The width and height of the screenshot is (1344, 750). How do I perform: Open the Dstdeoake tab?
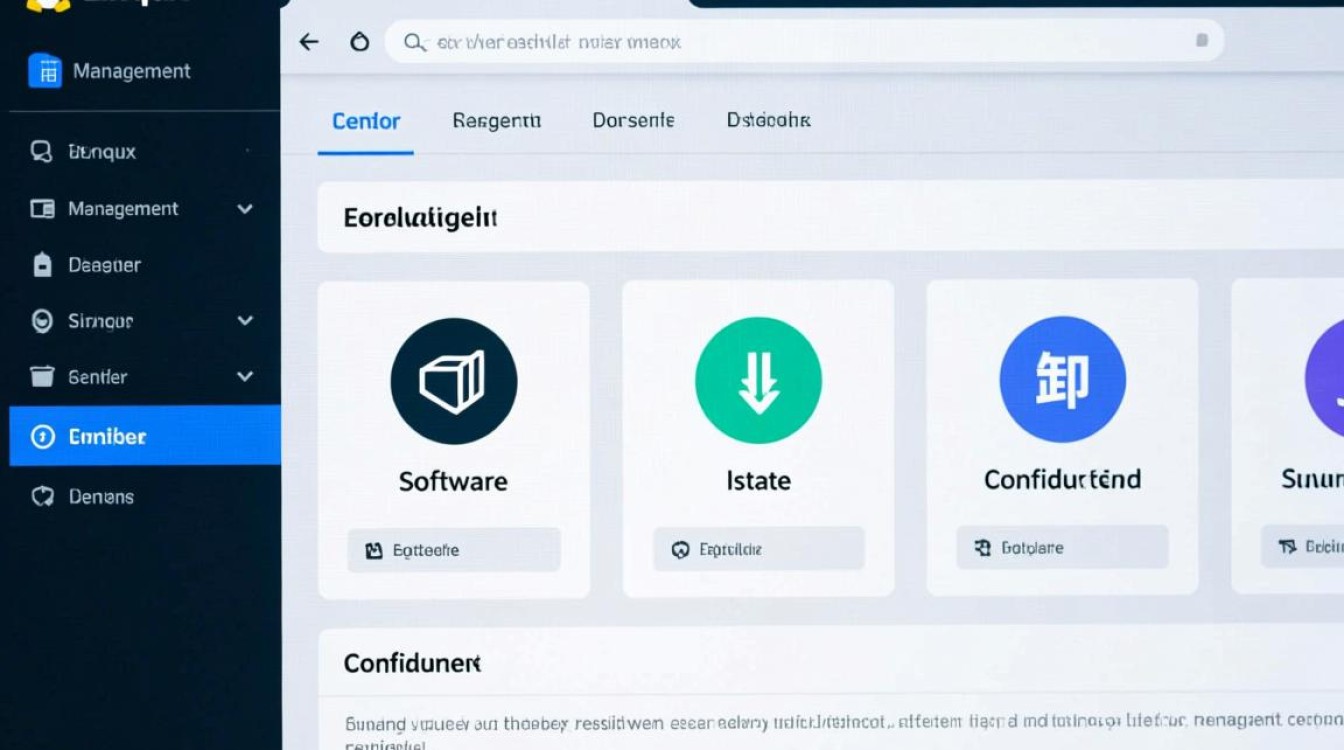point(768,121)
